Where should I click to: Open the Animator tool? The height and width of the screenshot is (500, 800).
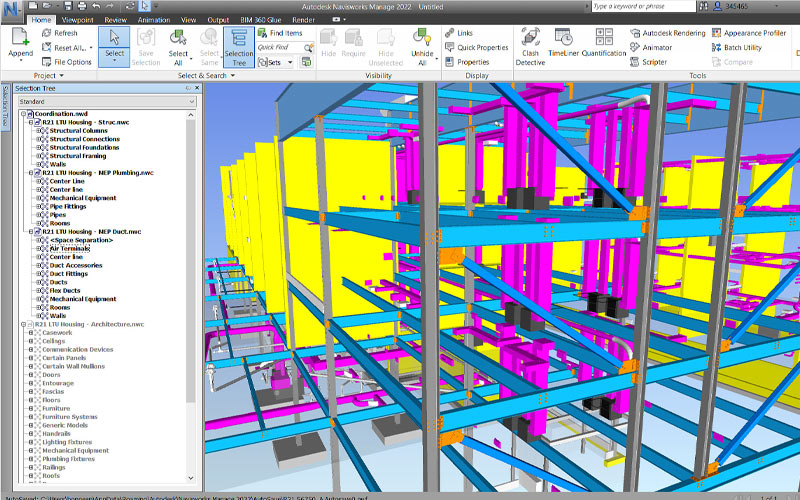(651, 47)
